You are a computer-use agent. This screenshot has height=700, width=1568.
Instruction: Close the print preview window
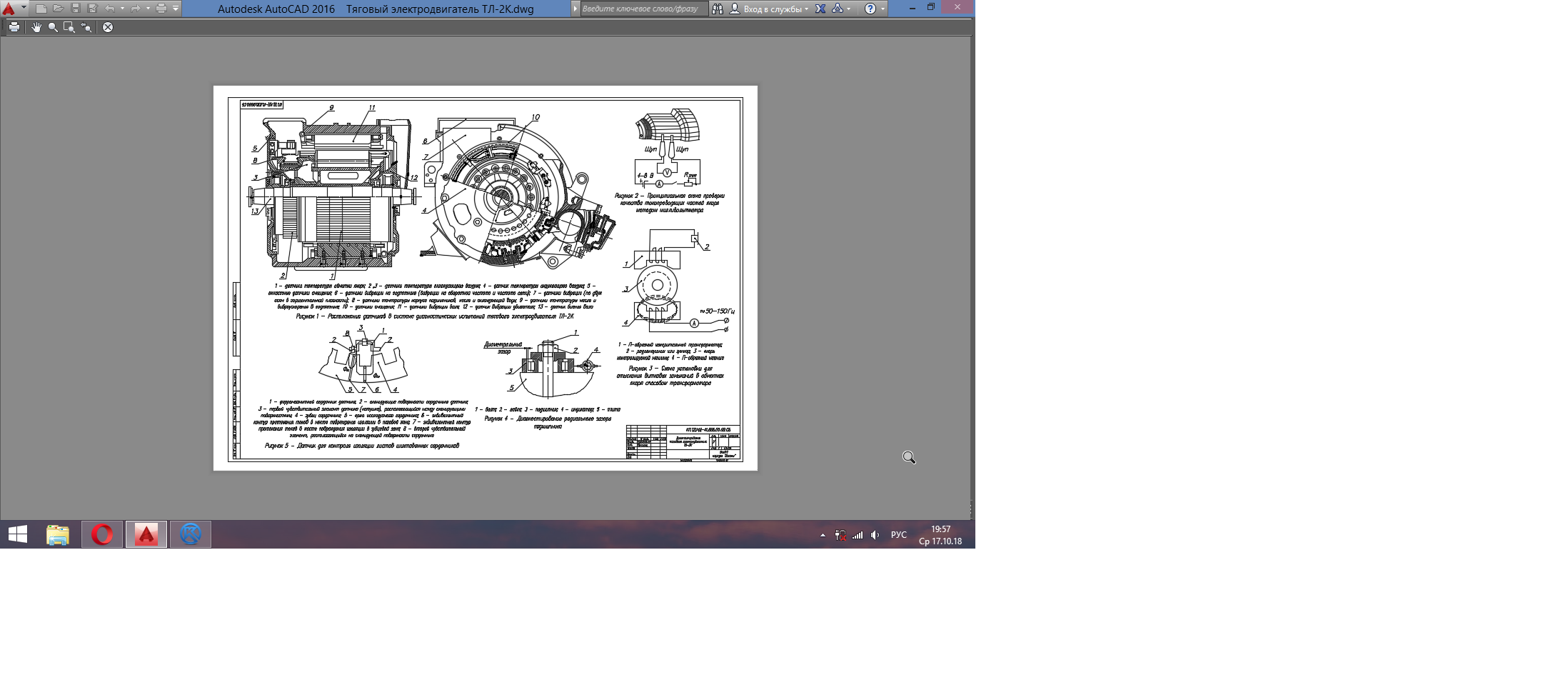(108, 27)
